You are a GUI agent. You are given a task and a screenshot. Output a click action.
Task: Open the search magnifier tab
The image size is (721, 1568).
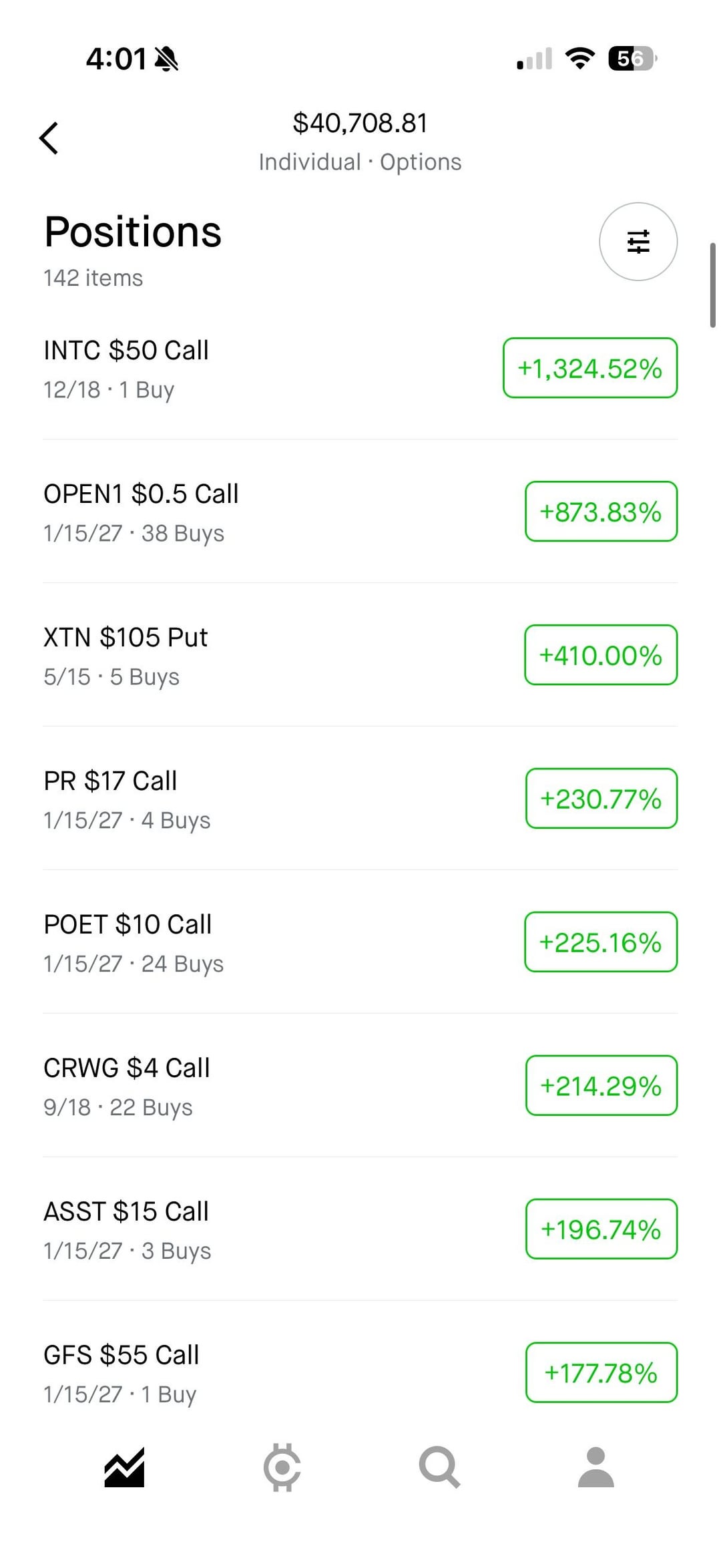[439, 1467]
